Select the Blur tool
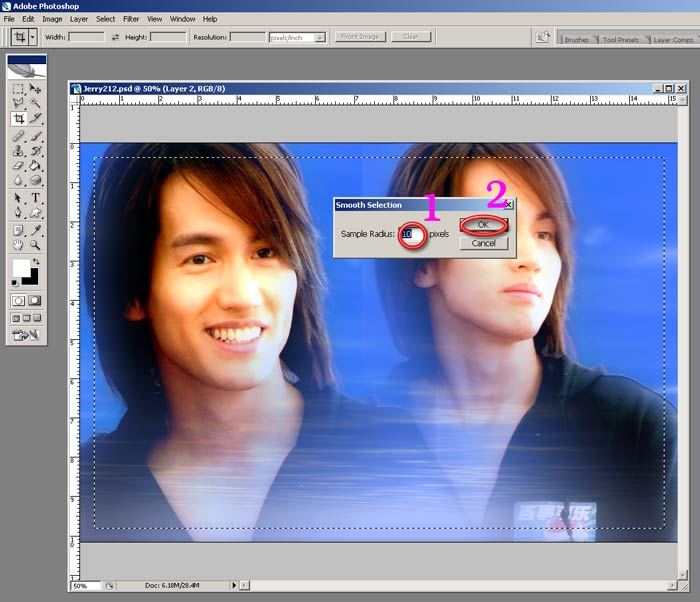Image resolution: width=700 pixels, height=602 pixels. 18,180
